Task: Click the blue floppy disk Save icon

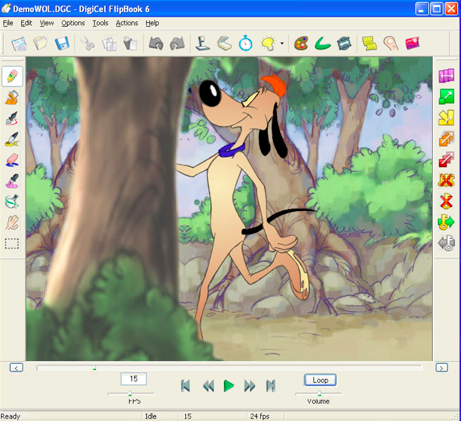Action: (62, 43)
